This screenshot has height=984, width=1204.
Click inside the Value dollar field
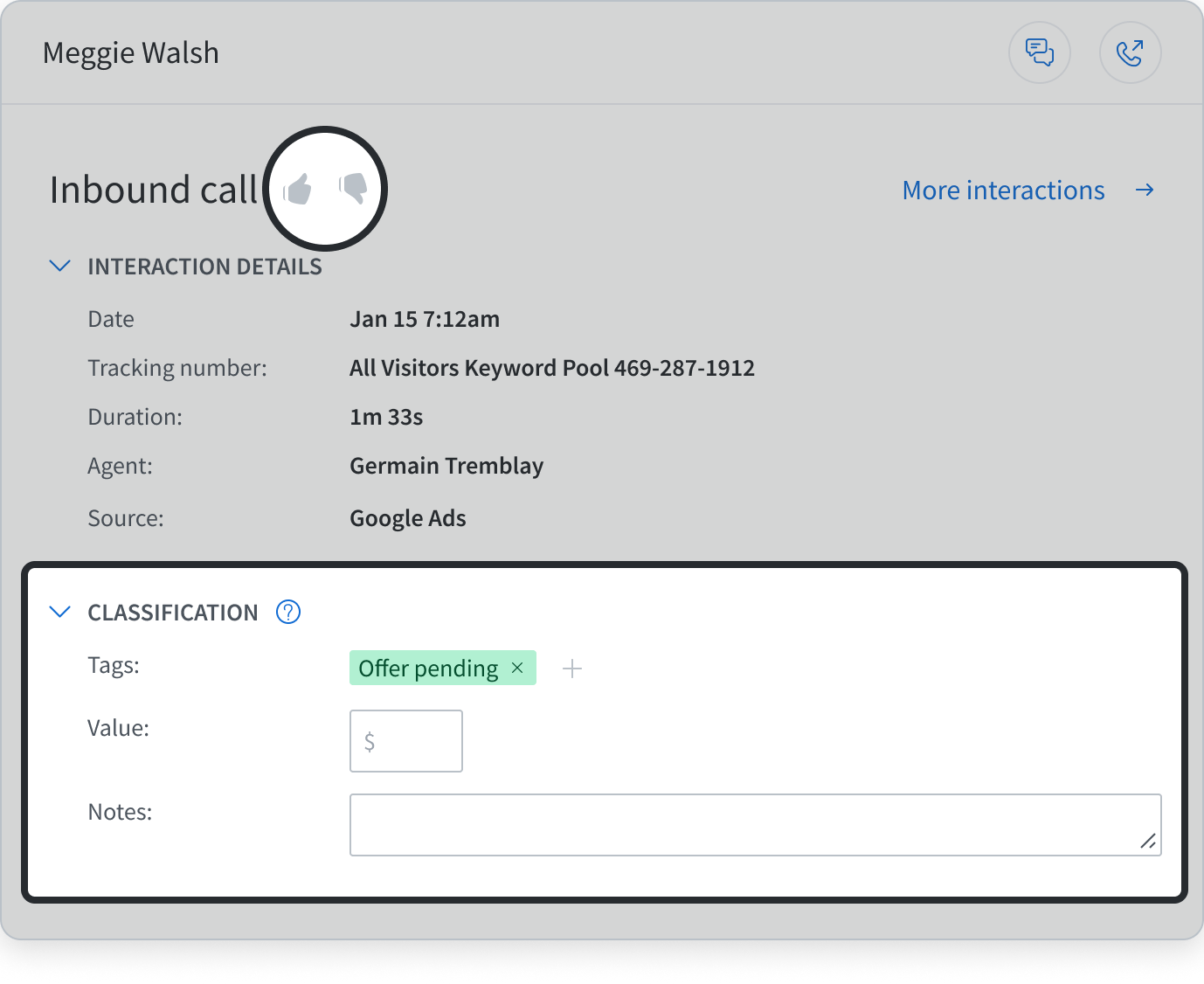[x=405, y=741]
